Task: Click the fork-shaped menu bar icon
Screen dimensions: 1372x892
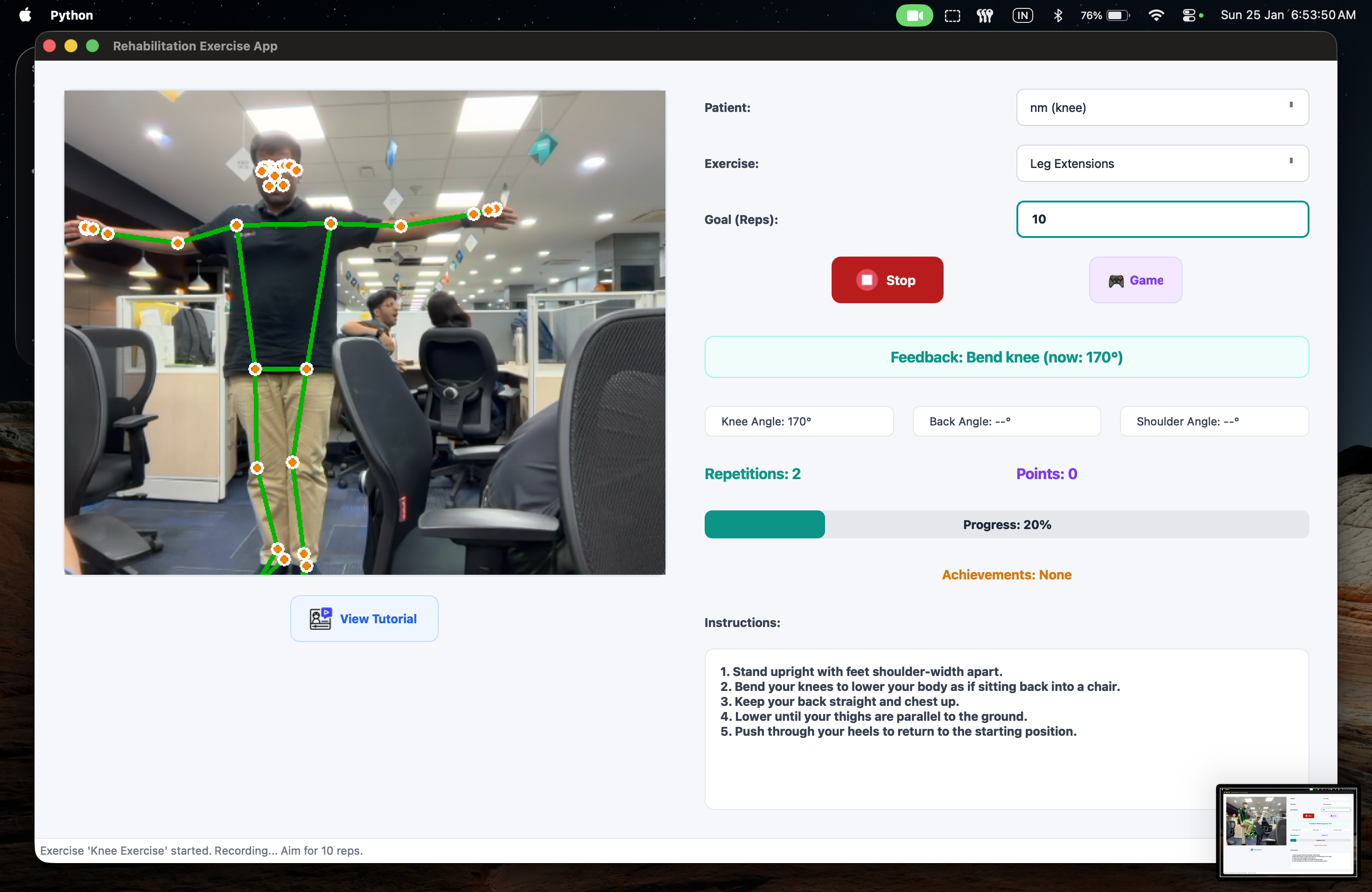Action: coord(985,15)
